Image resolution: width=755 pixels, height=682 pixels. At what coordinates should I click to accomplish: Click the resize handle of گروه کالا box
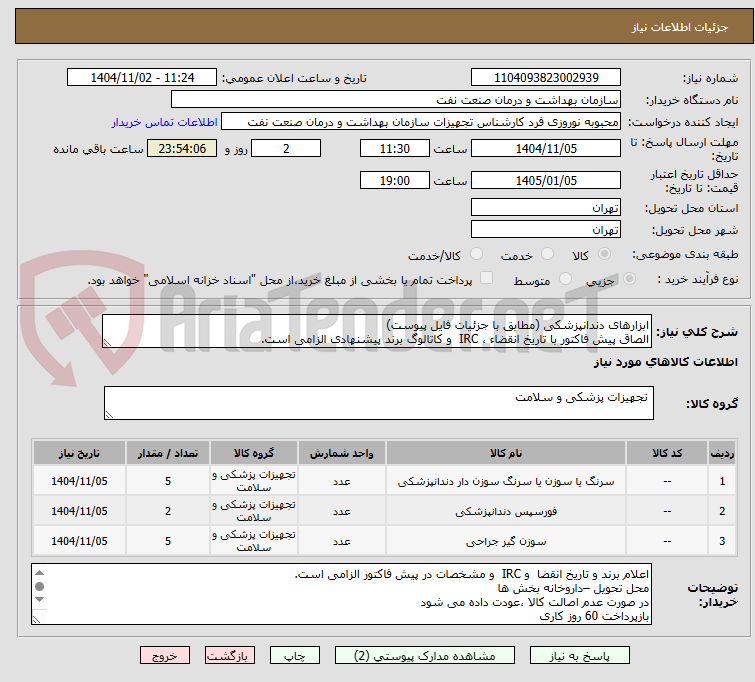[109, 415]
